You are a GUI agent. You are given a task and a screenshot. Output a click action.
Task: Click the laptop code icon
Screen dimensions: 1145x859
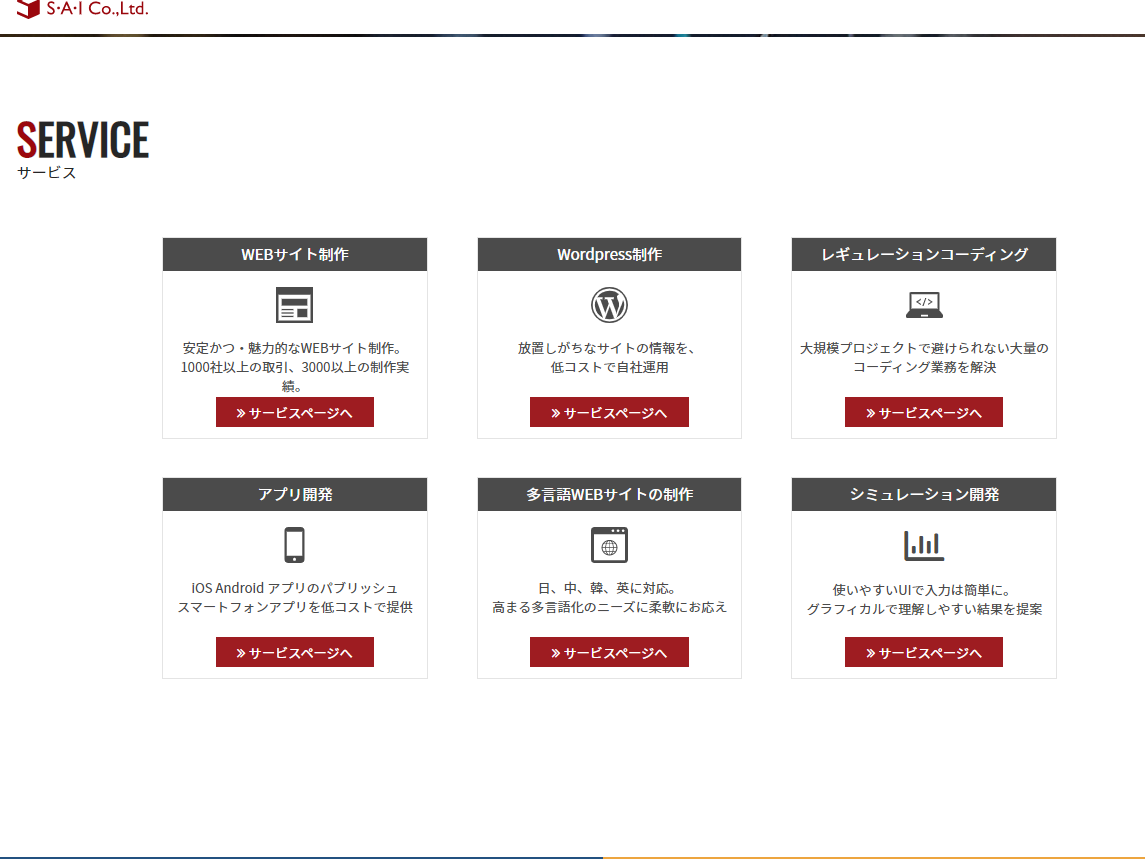click(x=924, y=305)
